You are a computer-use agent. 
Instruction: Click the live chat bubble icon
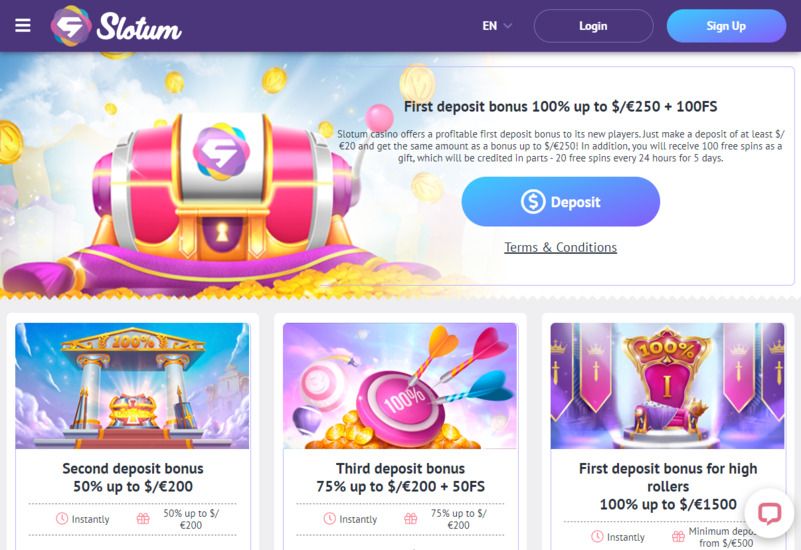click(x=769, y=513)
